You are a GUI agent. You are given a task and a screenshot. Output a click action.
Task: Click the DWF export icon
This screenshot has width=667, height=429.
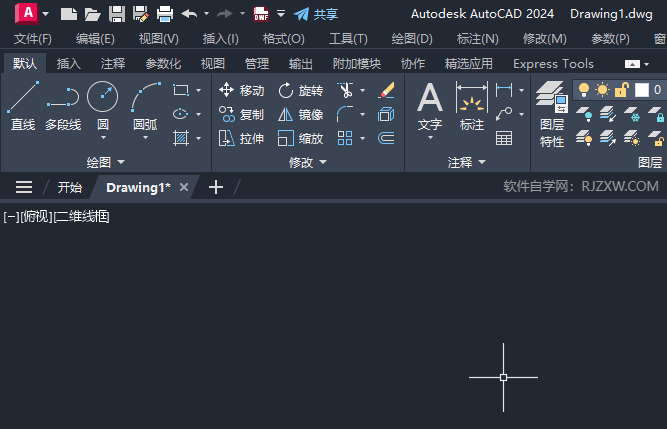pos(261,14)
